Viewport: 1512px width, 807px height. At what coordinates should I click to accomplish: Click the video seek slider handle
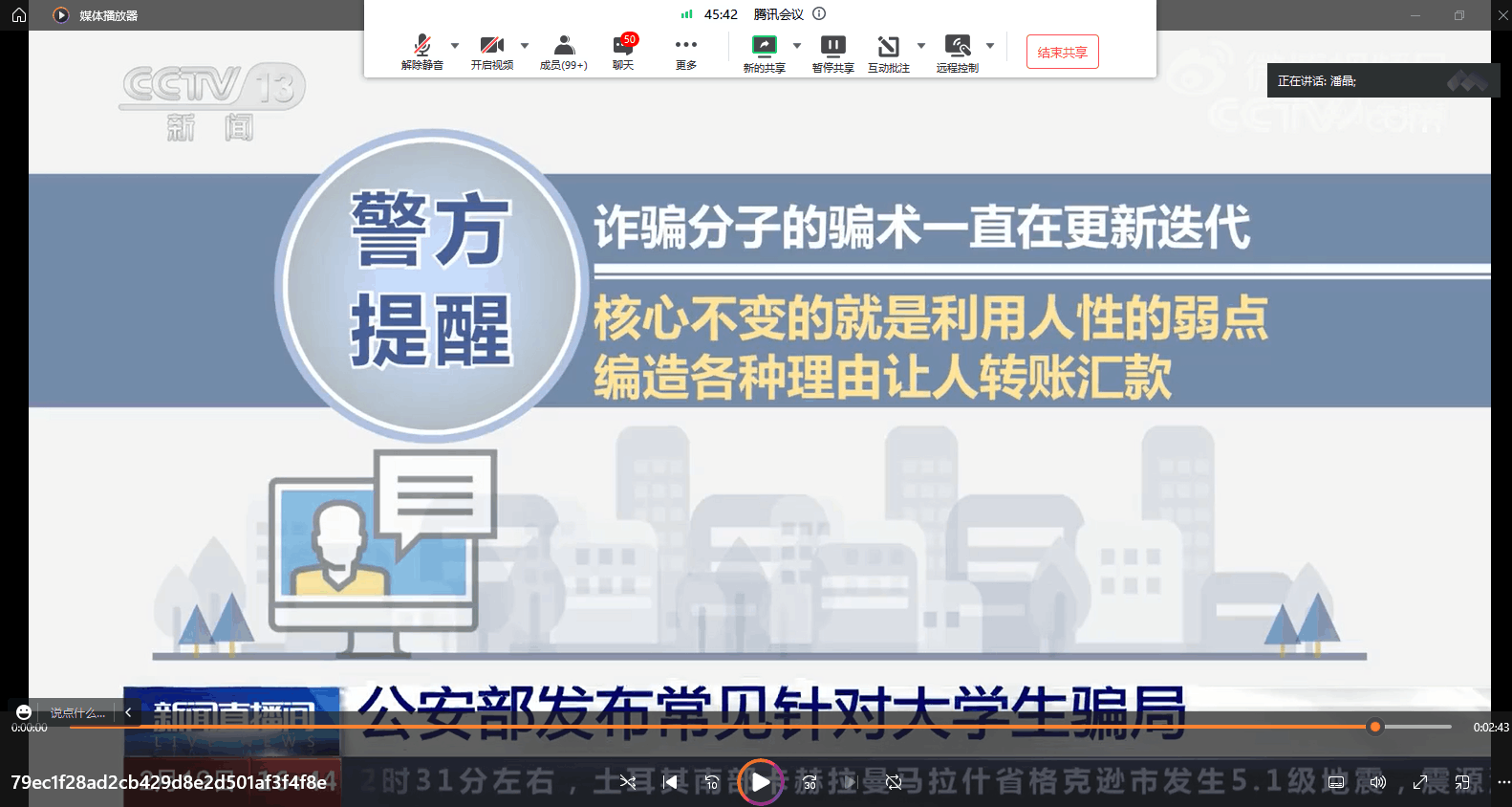click(x=1375, y=727)
